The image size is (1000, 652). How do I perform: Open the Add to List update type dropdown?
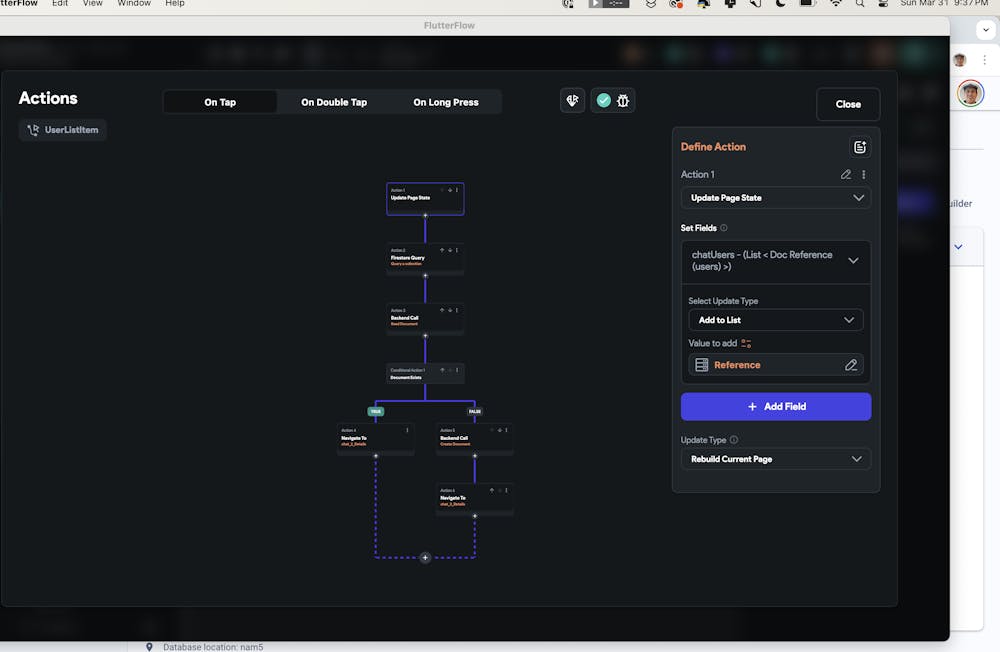tap(776, 320)
